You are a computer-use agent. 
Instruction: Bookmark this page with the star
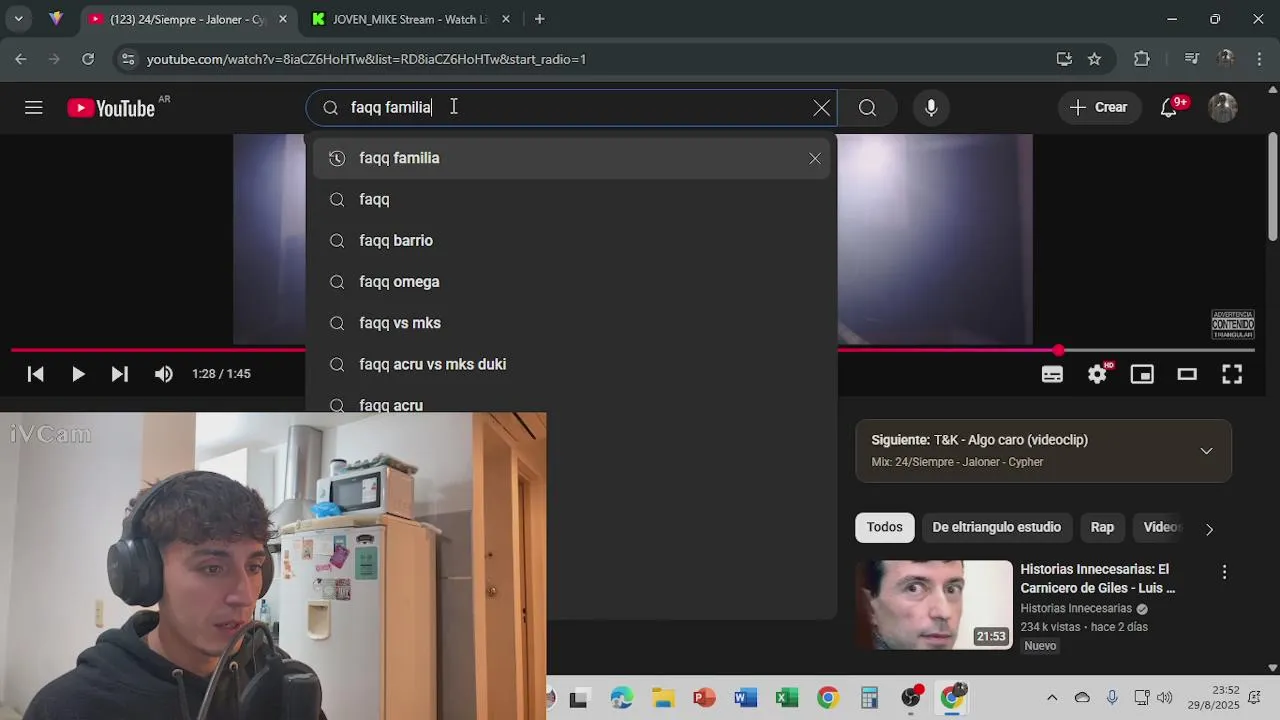[x=1094, y=59]
